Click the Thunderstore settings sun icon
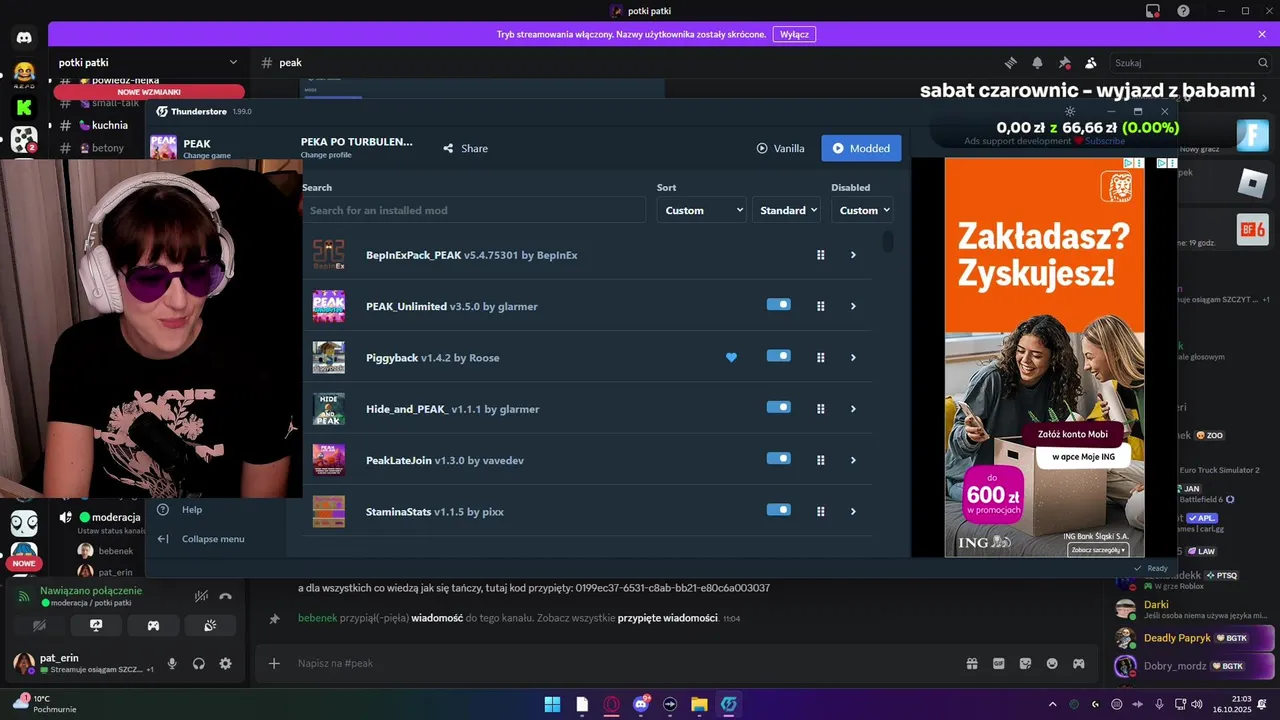This screenshot has height=720, width=1280. pos(1070,111)
